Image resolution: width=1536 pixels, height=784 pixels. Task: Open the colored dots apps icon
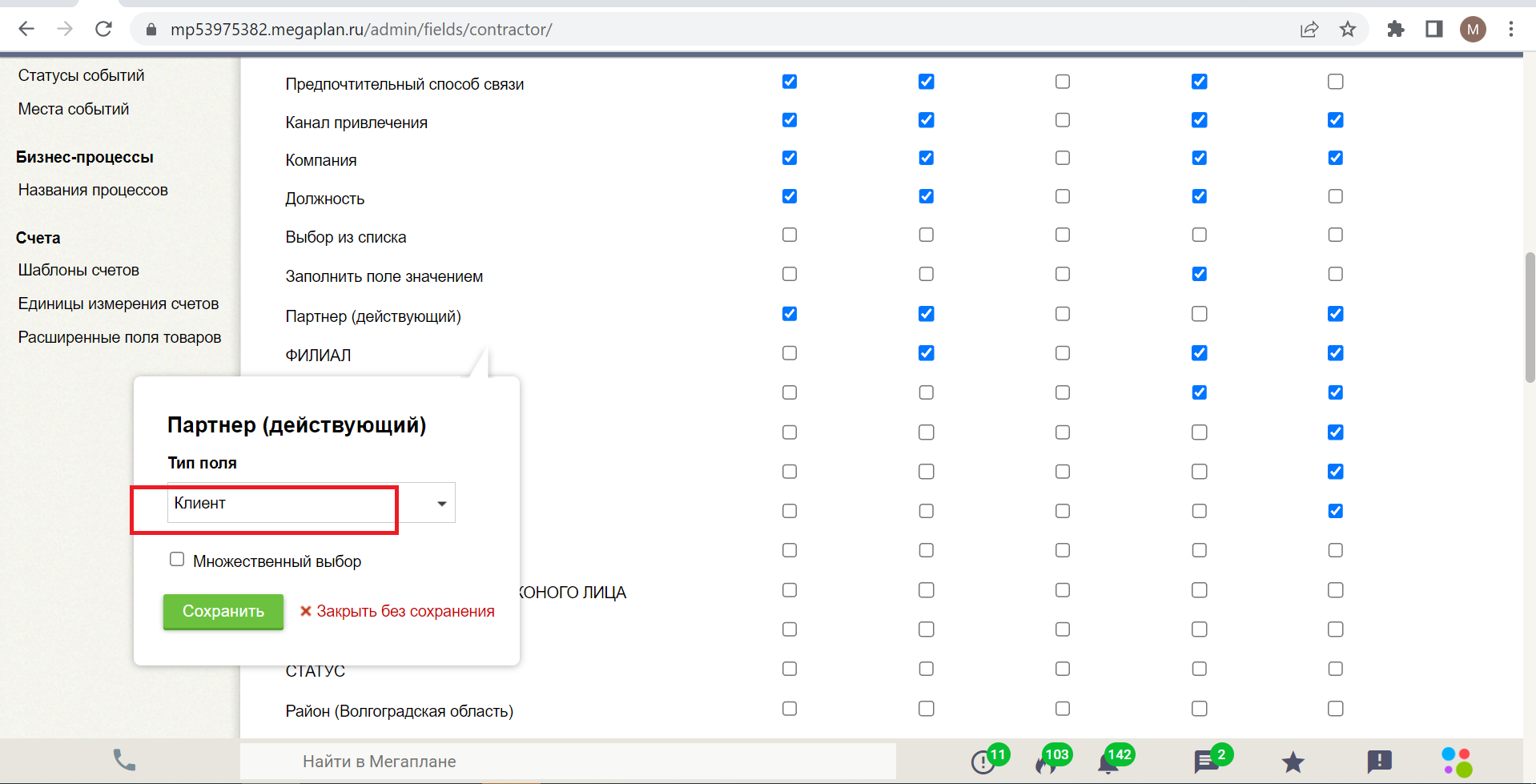(x=1457, y=762)
